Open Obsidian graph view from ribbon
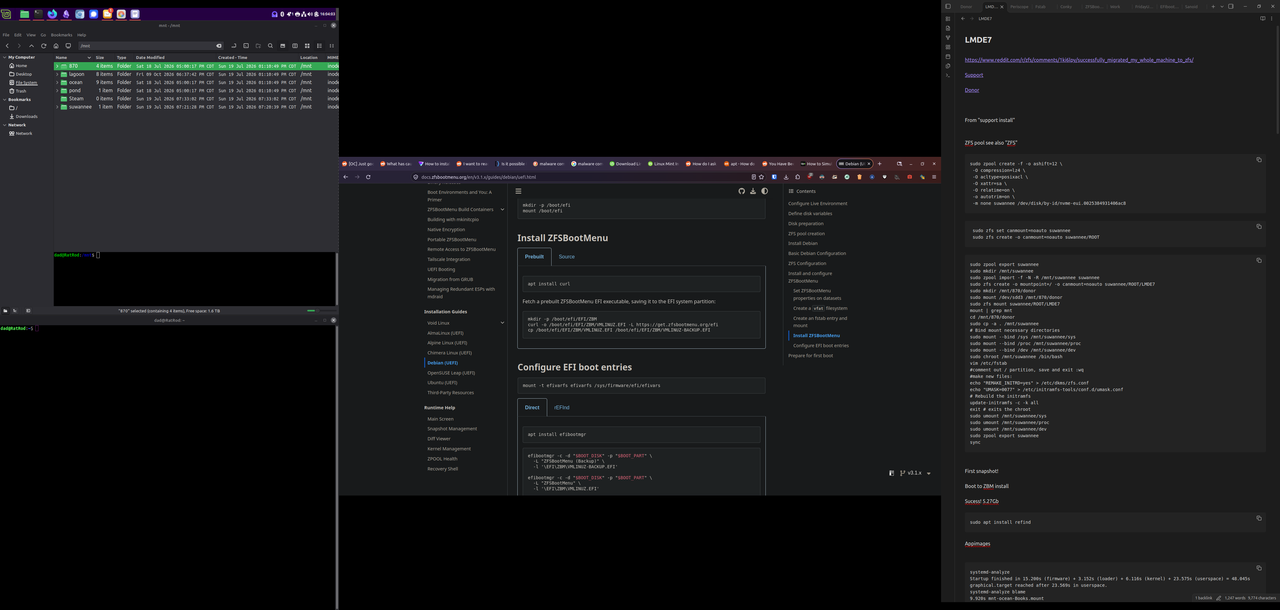This screenshot has width=1280, height=610. [x=948, y=38]
